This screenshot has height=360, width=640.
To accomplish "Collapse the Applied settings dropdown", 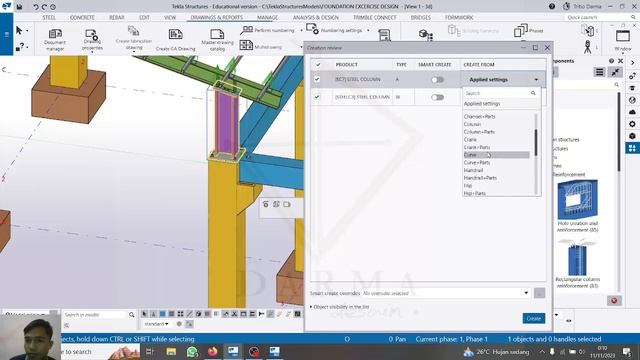I will pos(536,80).
